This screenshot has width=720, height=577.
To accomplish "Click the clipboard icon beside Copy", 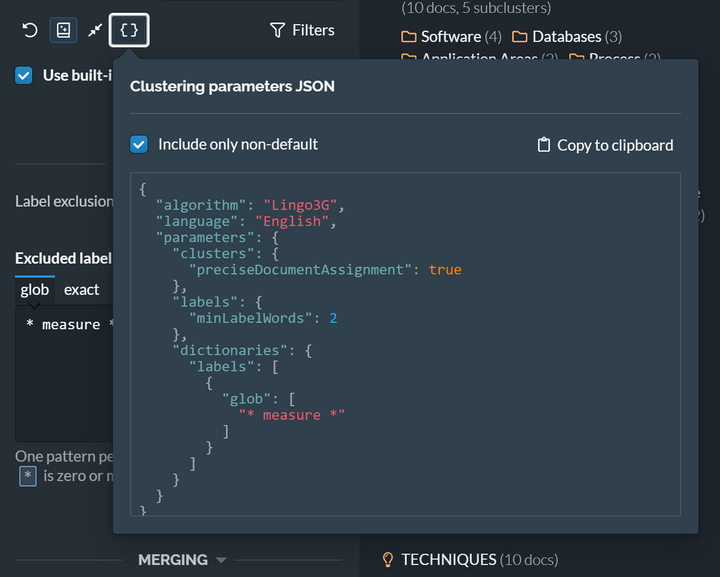I will click(544, 145).
